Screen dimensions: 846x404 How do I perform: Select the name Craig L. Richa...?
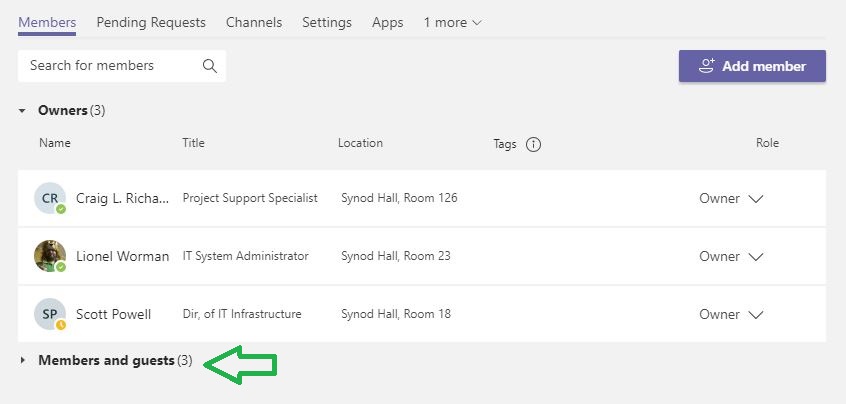[122, 198]
